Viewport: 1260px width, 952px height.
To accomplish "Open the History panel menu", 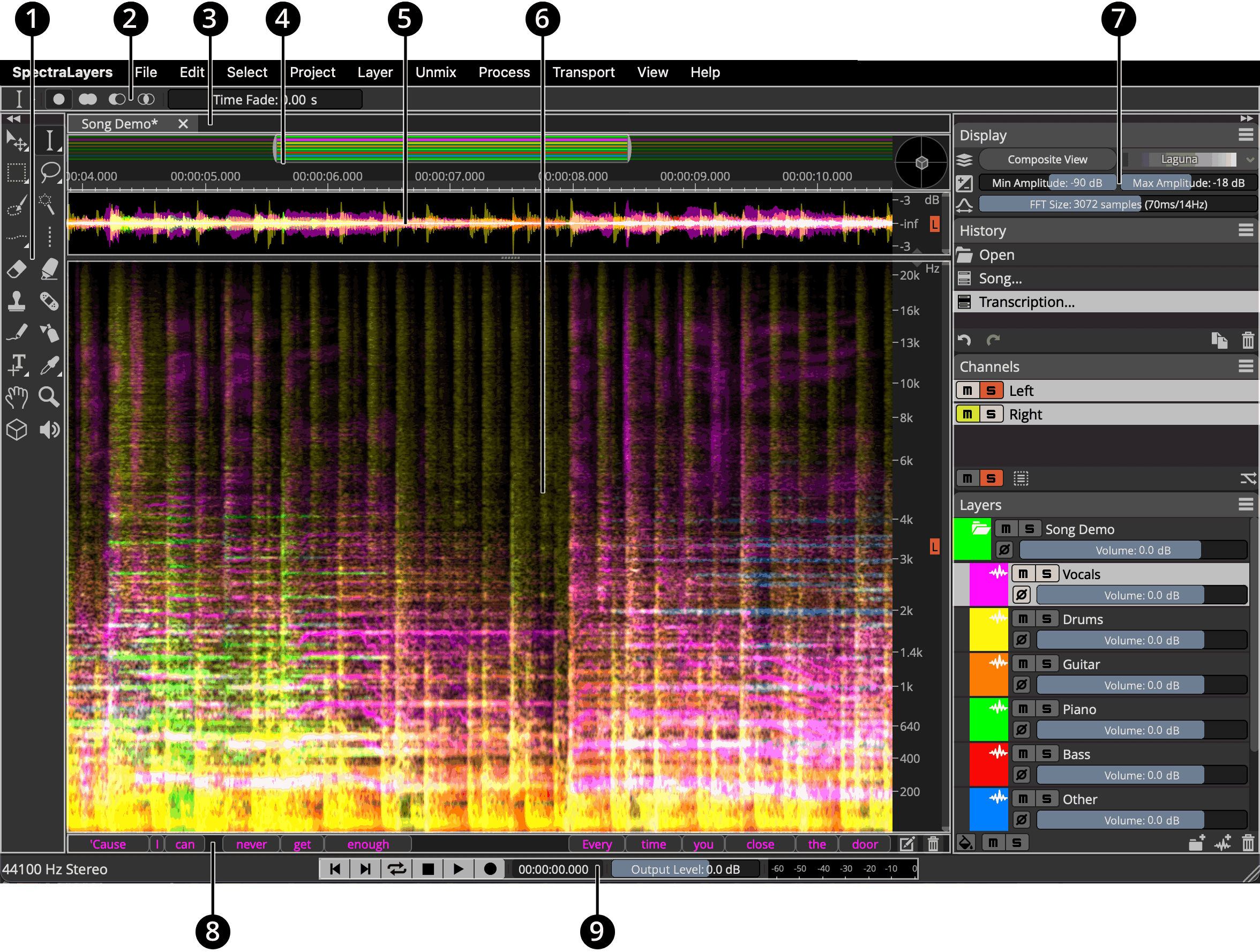I will [1246, 230].
